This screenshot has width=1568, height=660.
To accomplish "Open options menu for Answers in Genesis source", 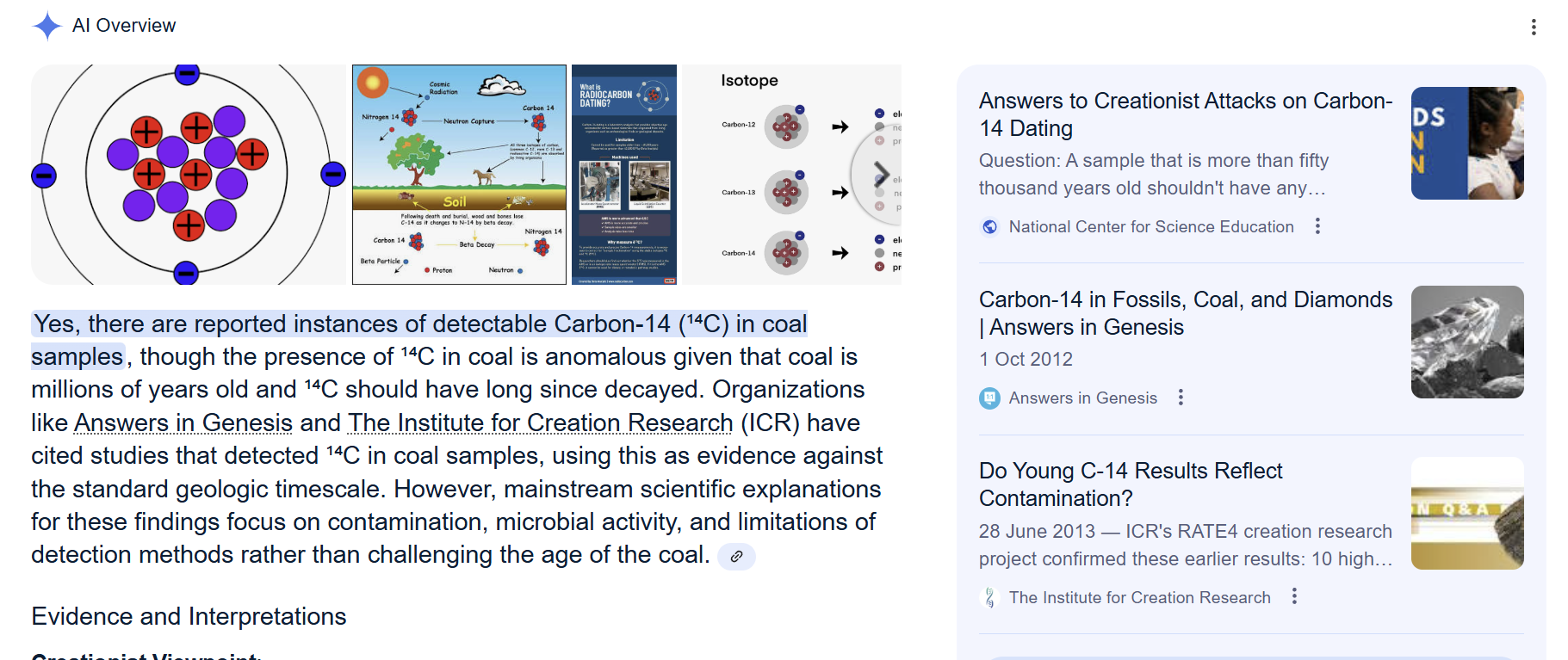I will [x=1181, y=398].
